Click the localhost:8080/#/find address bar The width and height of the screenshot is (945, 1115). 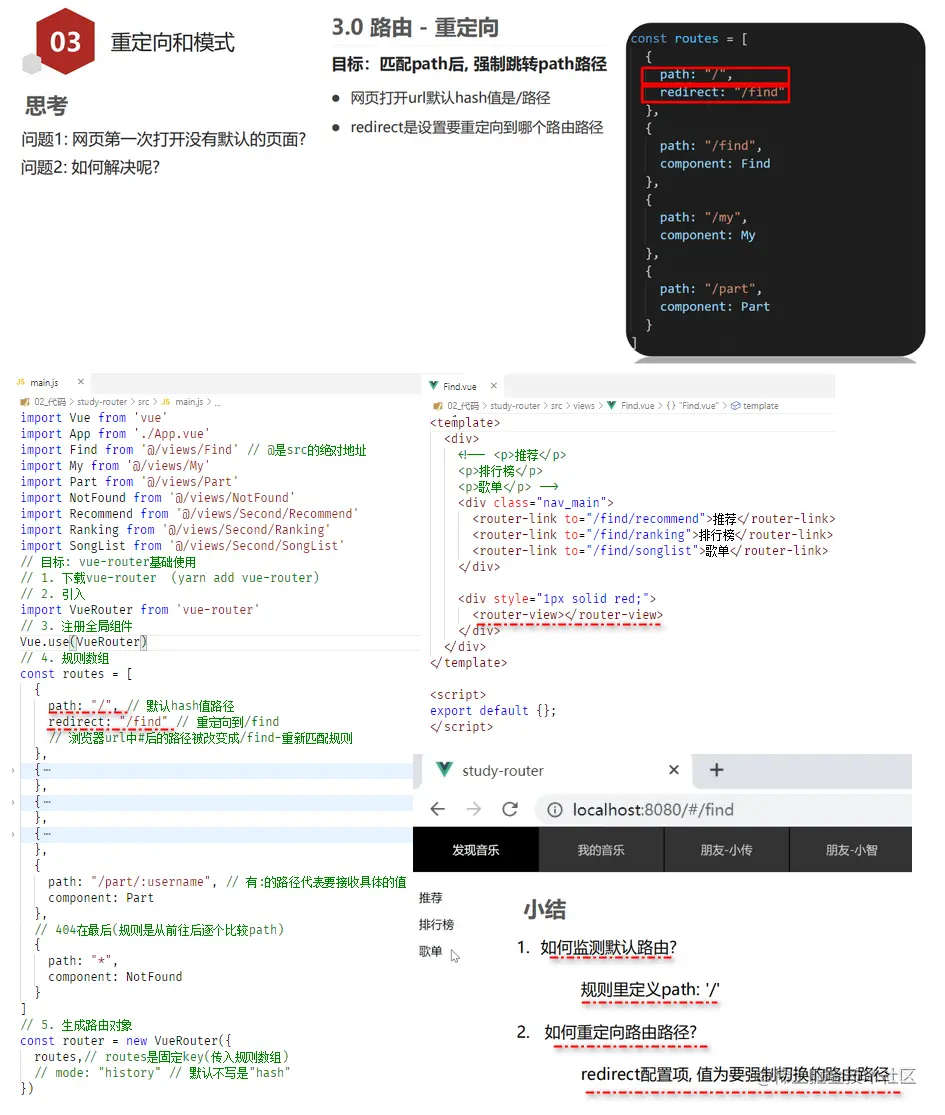pyautogui.click(x=723, y=810)
